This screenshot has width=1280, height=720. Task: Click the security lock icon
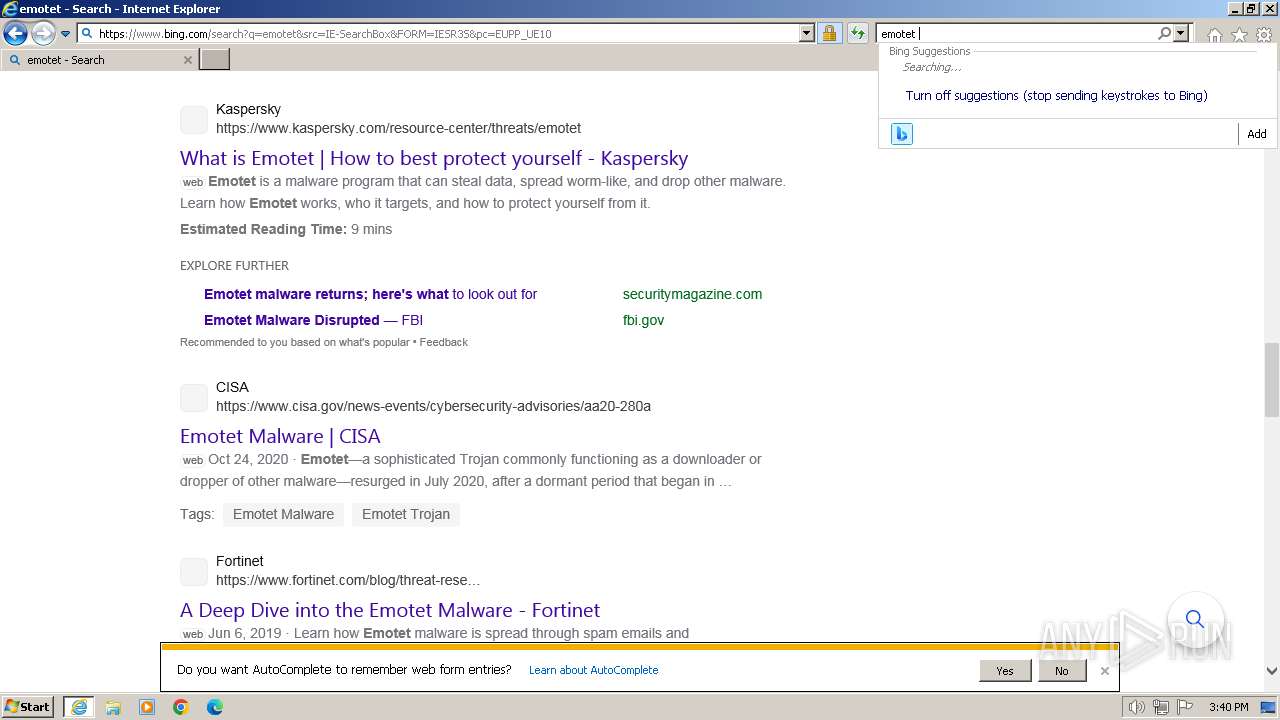pos(829,33)
